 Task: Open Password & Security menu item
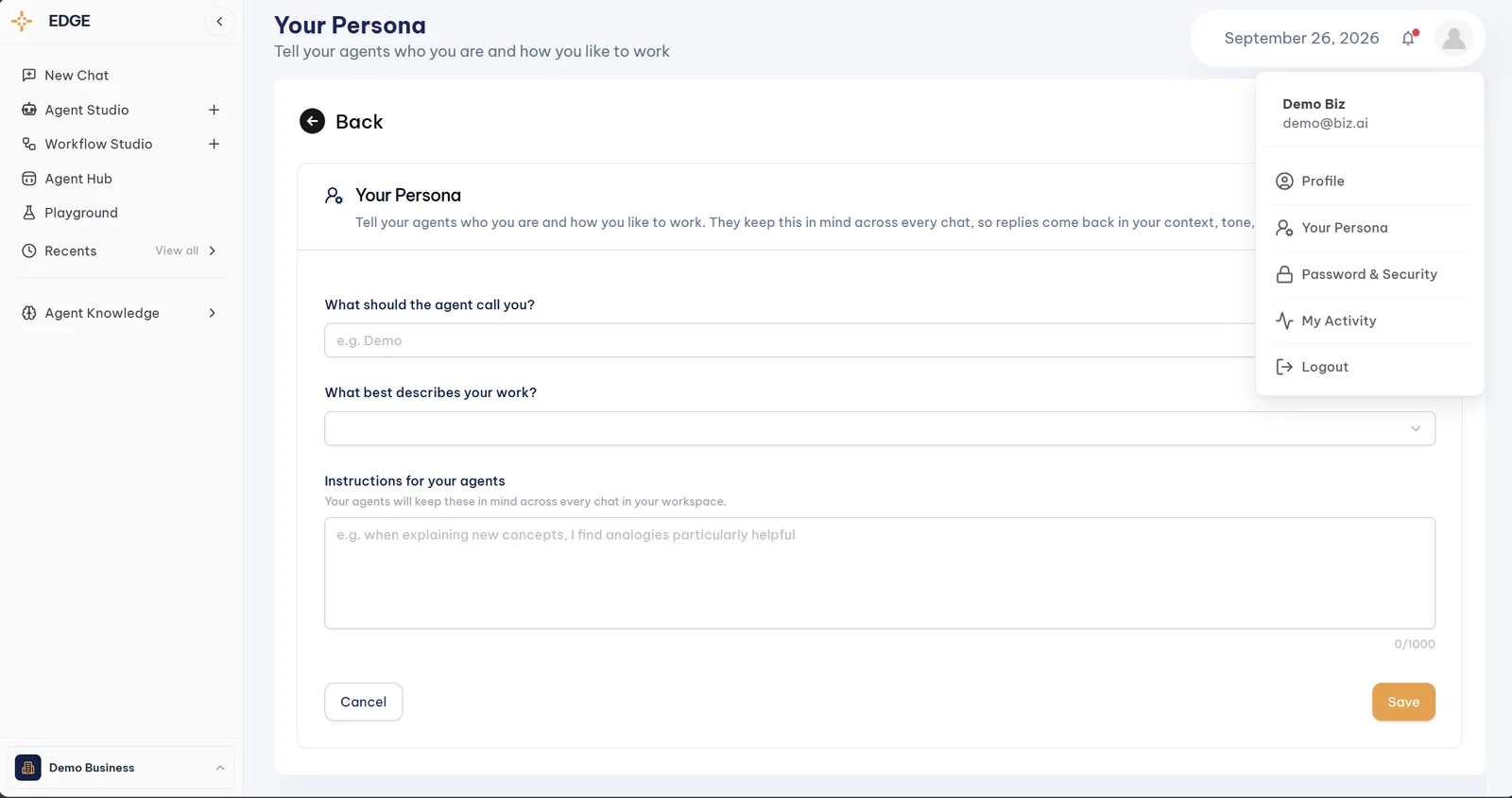click(x=1369, y=274)
